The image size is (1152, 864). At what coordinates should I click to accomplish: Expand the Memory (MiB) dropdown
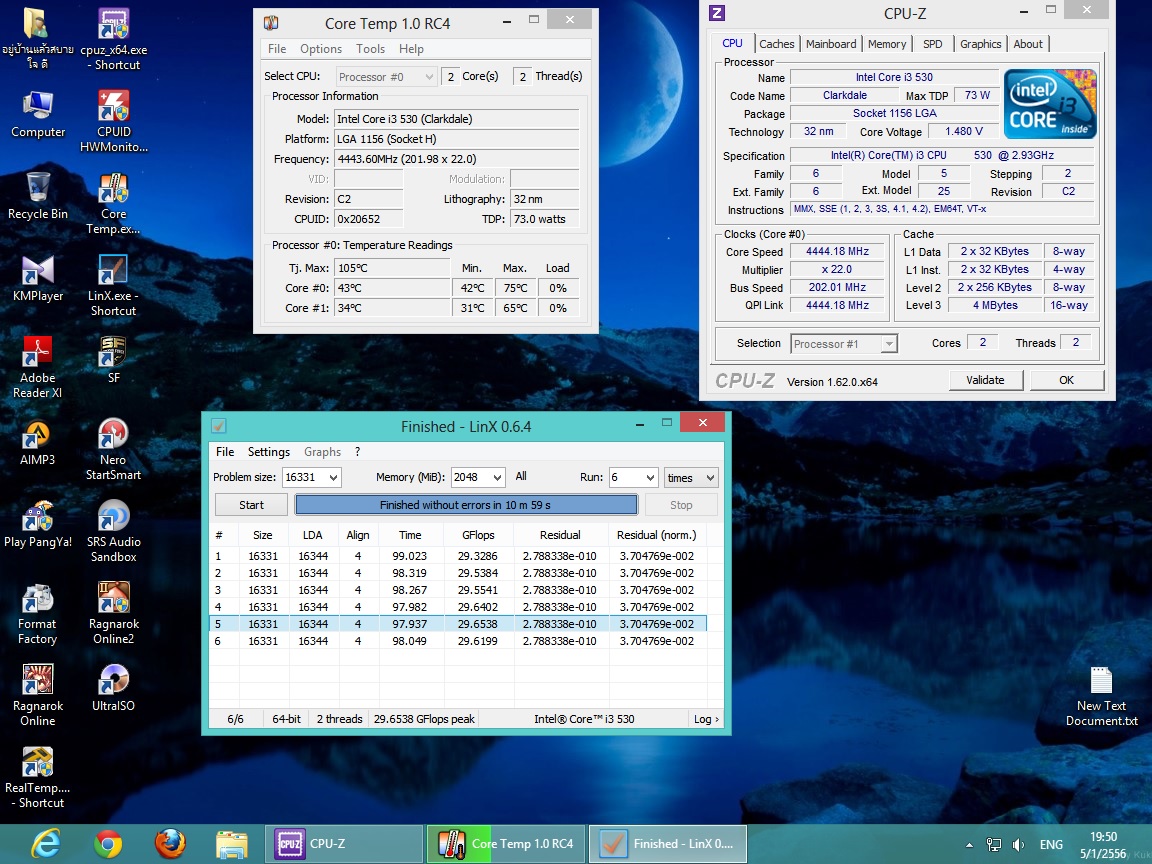click(496, 478)
